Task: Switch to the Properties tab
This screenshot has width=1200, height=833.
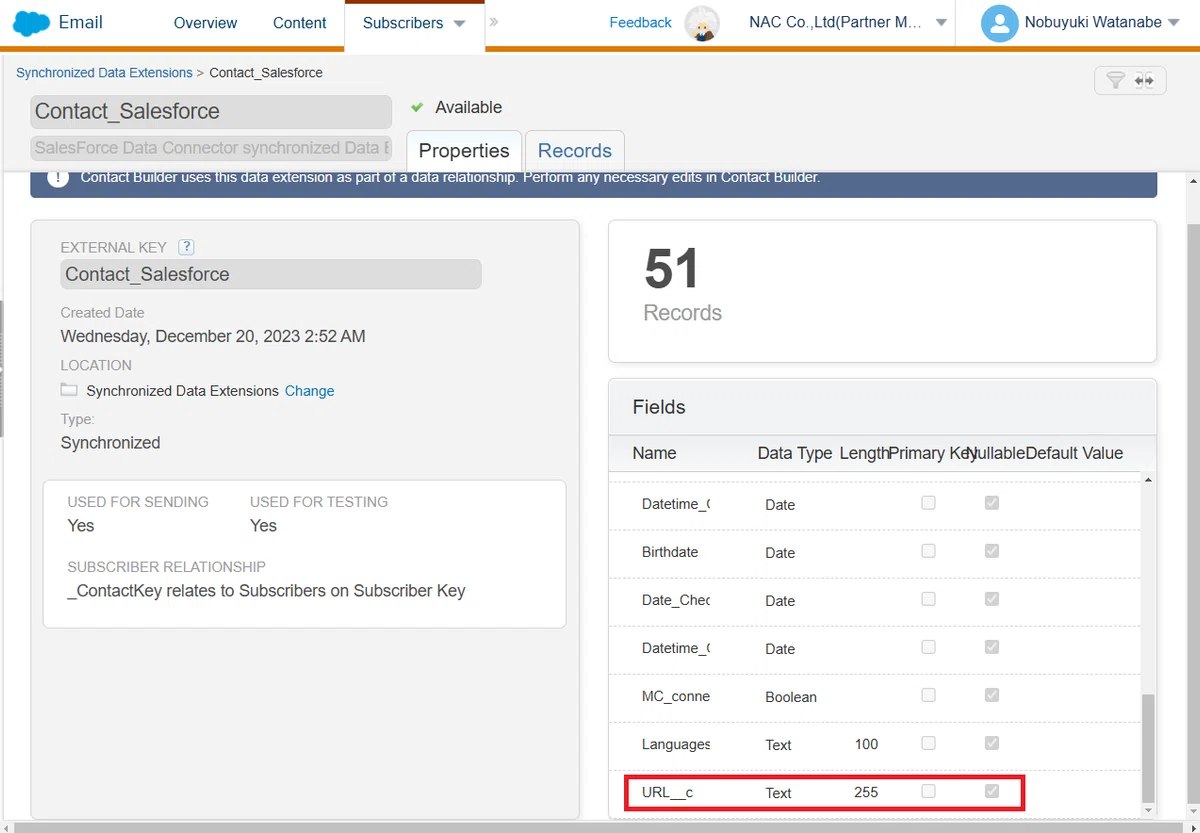Action: (x=464, y=150)
